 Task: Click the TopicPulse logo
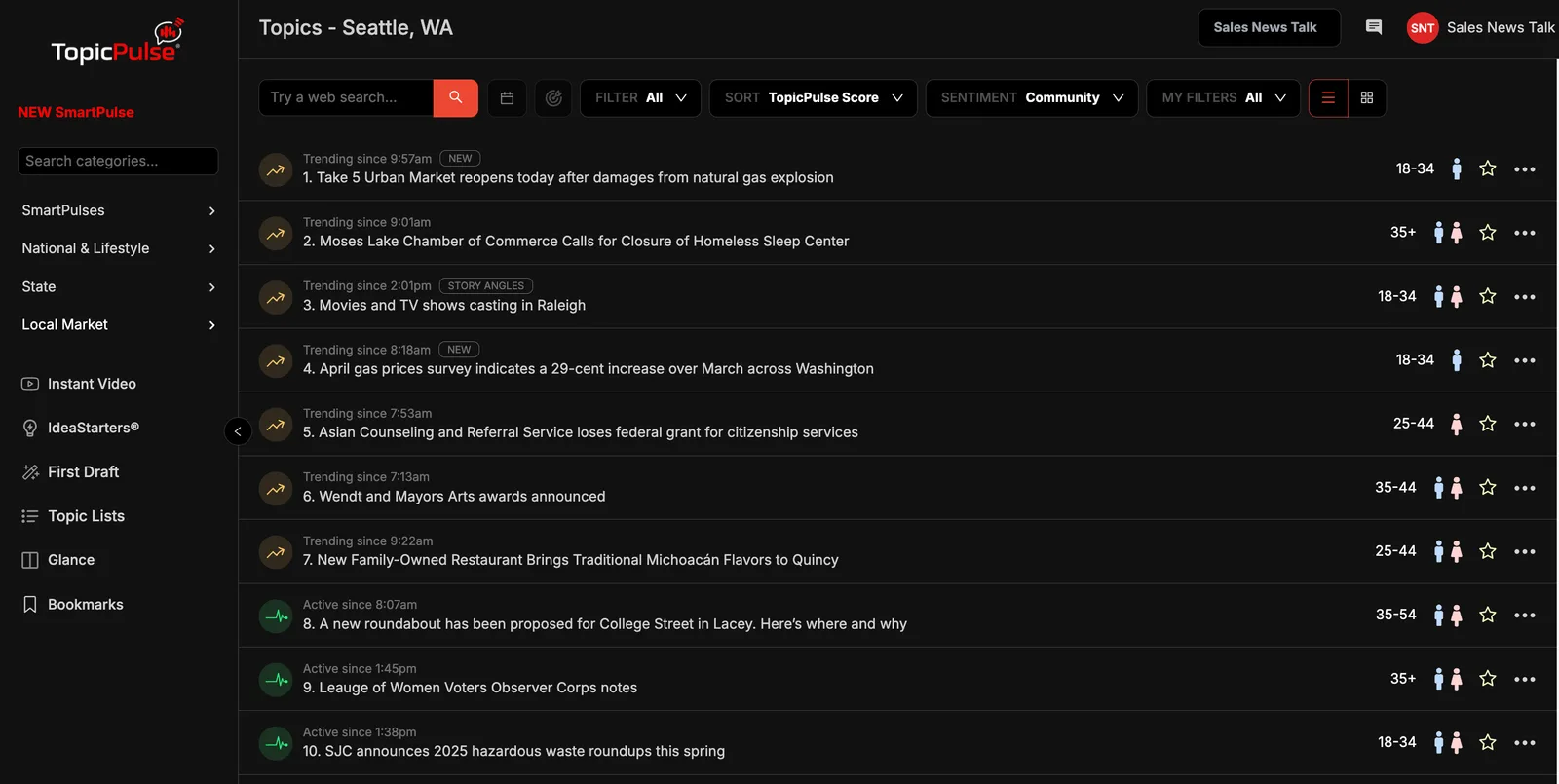coord(117,44)
